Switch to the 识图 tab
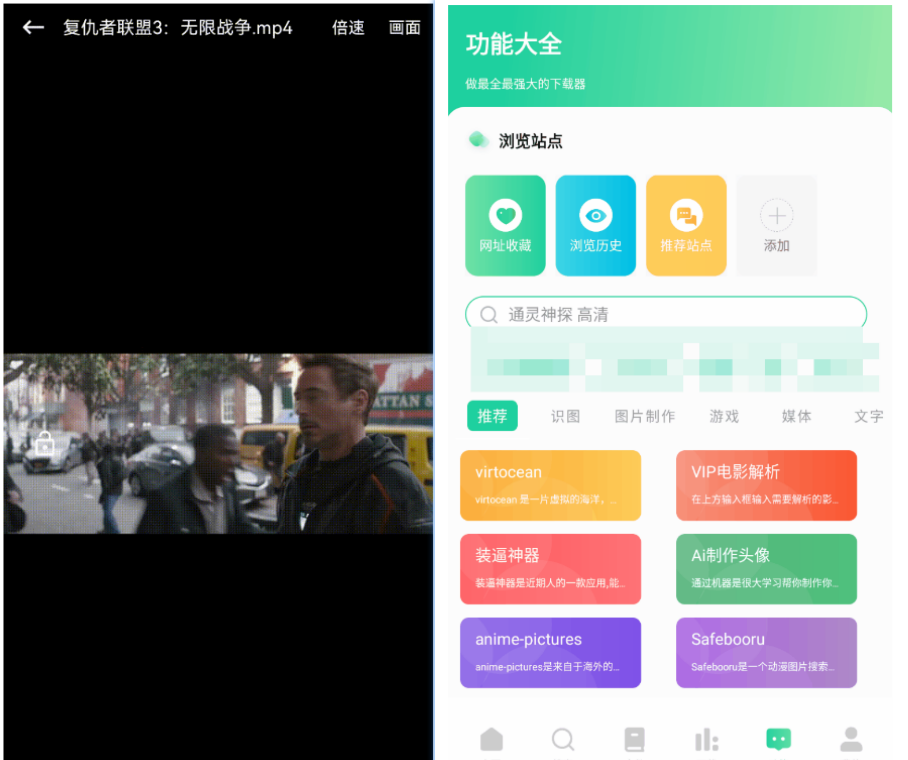This screenshot has width=908, height=760. 565,416
